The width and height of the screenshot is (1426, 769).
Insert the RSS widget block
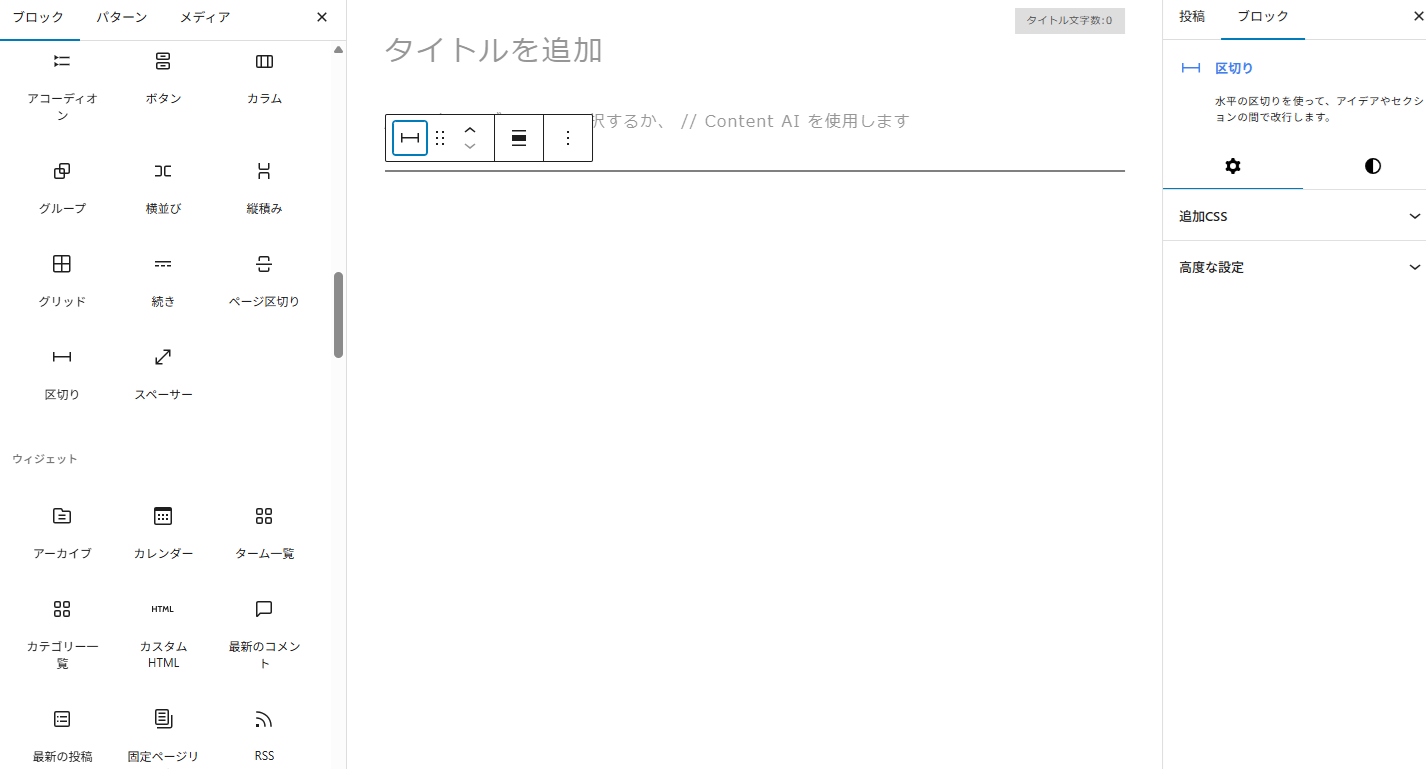264,734
